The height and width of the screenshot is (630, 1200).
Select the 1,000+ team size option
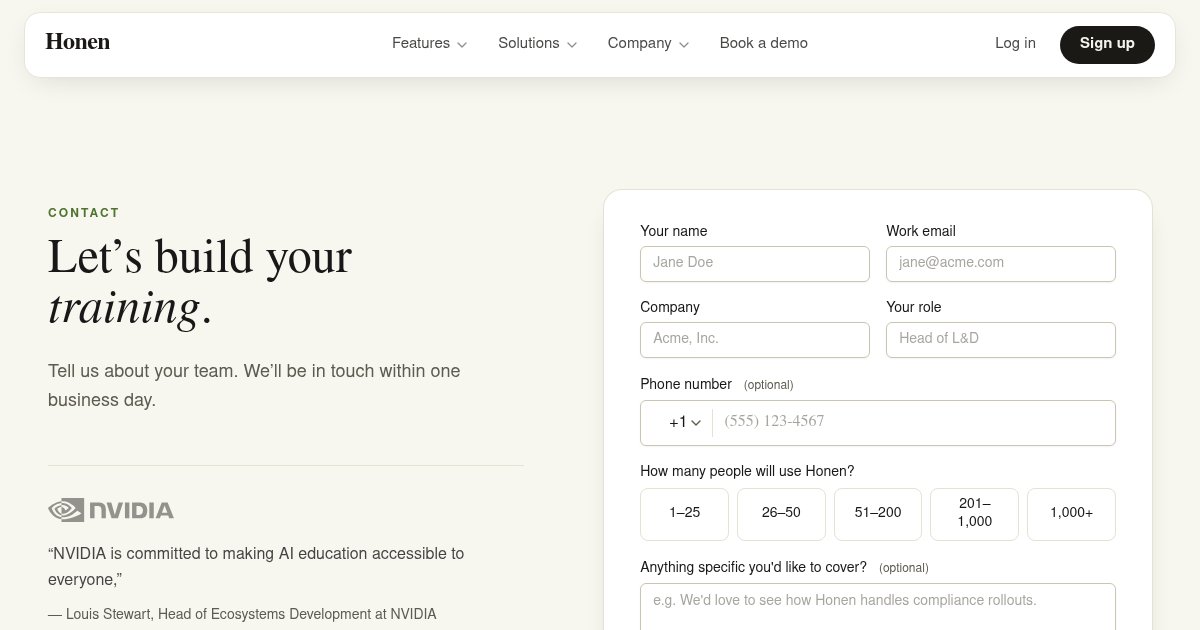click(1072, 514)
